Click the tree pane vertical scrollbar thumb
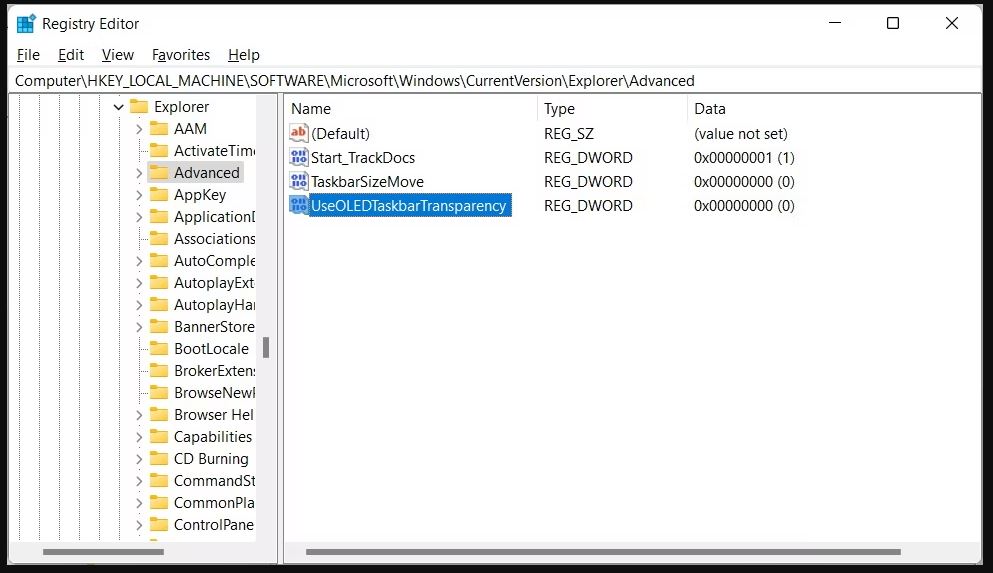This screenshot has width=993, height=573. tap(266, 347)
